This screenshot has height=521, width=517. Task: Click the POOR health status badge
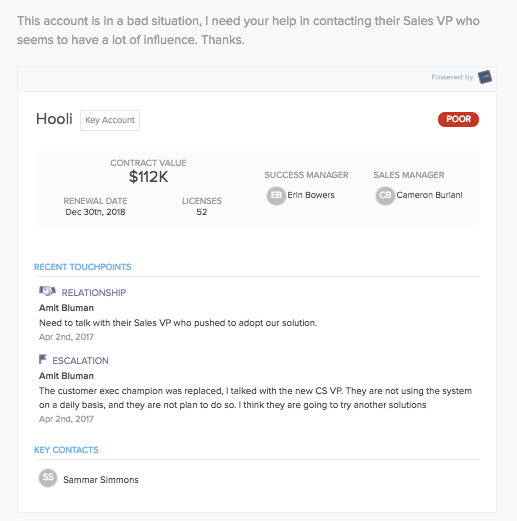point(458,119)
